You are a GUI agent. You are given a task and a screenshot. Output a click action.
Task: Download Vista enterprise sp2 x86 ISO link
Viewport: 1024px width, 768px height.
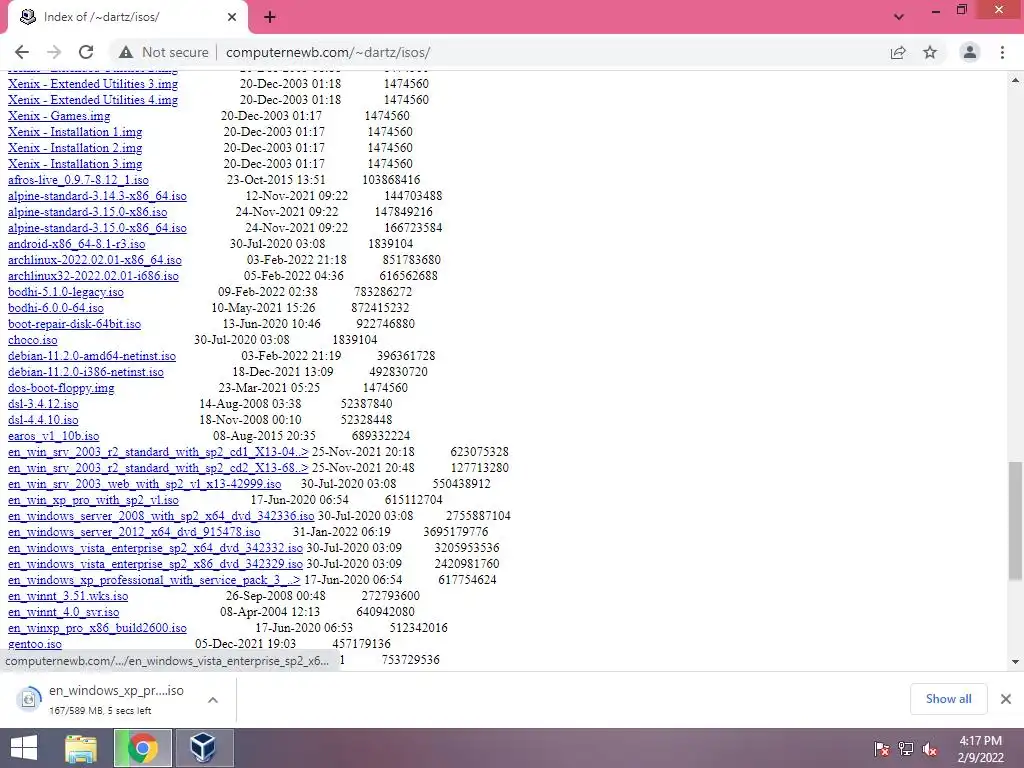155,564
